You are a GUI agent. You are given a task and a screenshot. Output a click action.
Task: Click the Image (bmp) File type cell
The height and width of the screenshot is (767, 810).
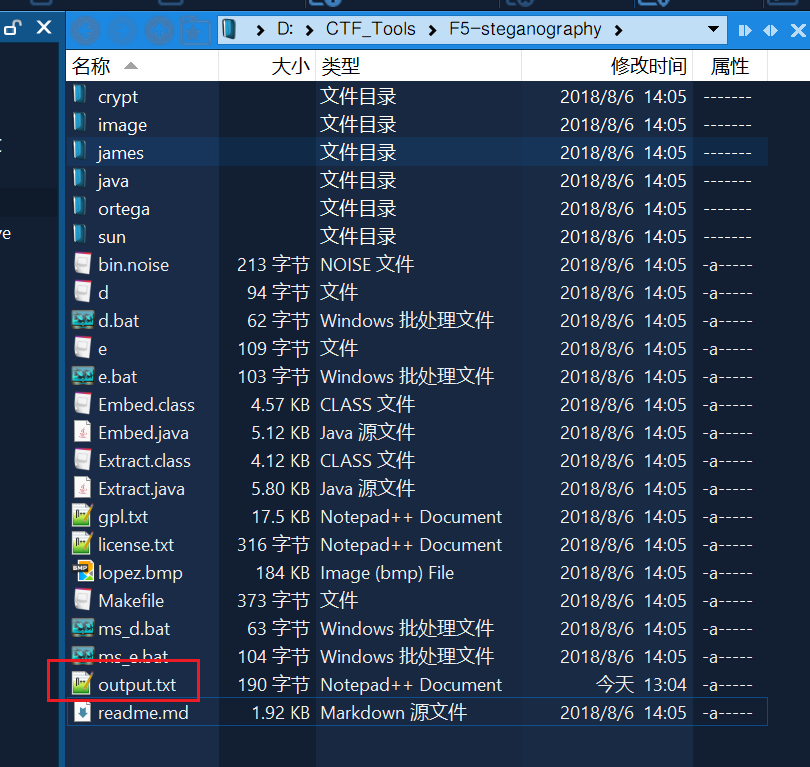387,573
